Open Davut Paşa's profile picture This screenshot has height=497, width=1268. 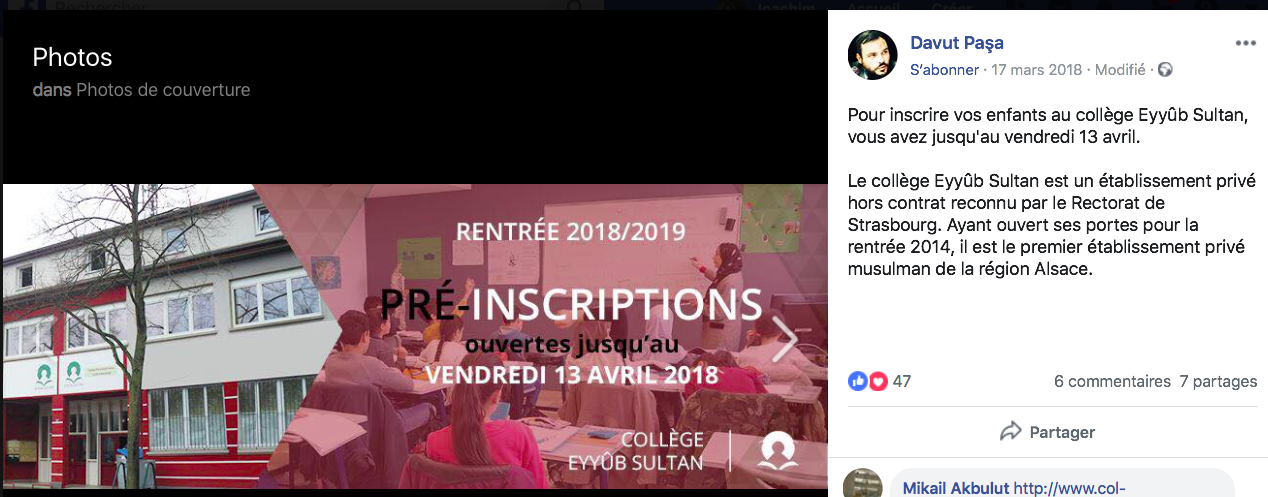pyautogui.click(x=873, y=55)
